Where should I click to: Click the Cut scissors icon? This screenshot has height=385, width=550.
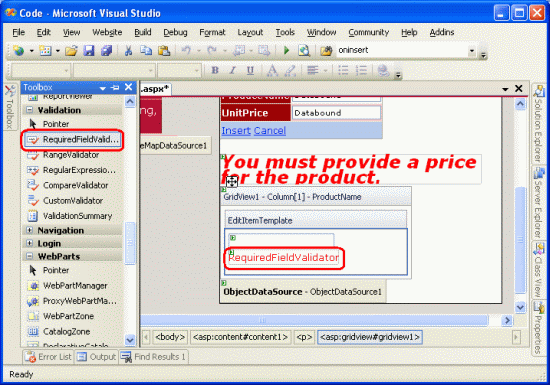(128, 51)
